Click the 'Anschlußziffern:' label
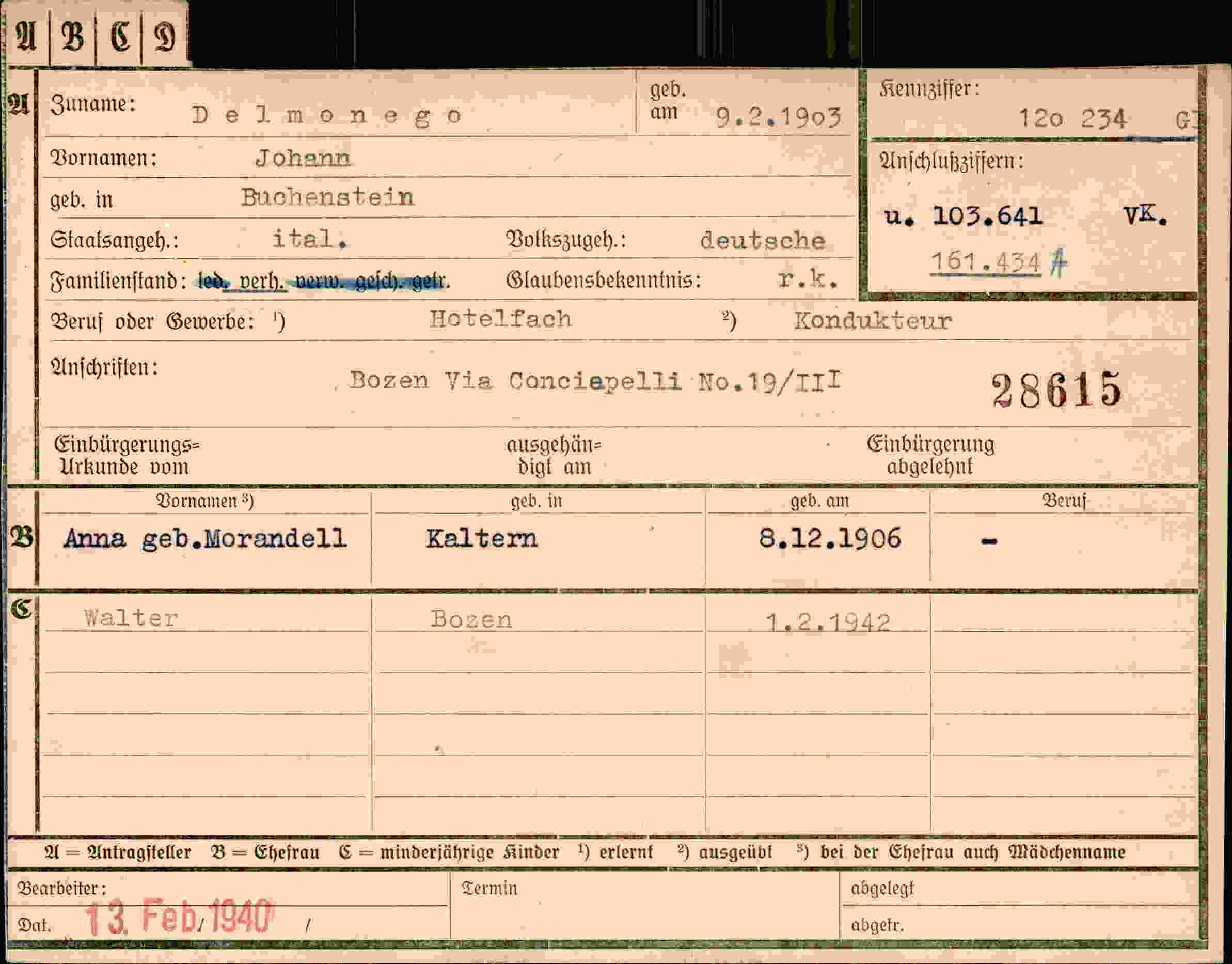Viewport: 1232px width, 964px height. [x=951, y=161]
